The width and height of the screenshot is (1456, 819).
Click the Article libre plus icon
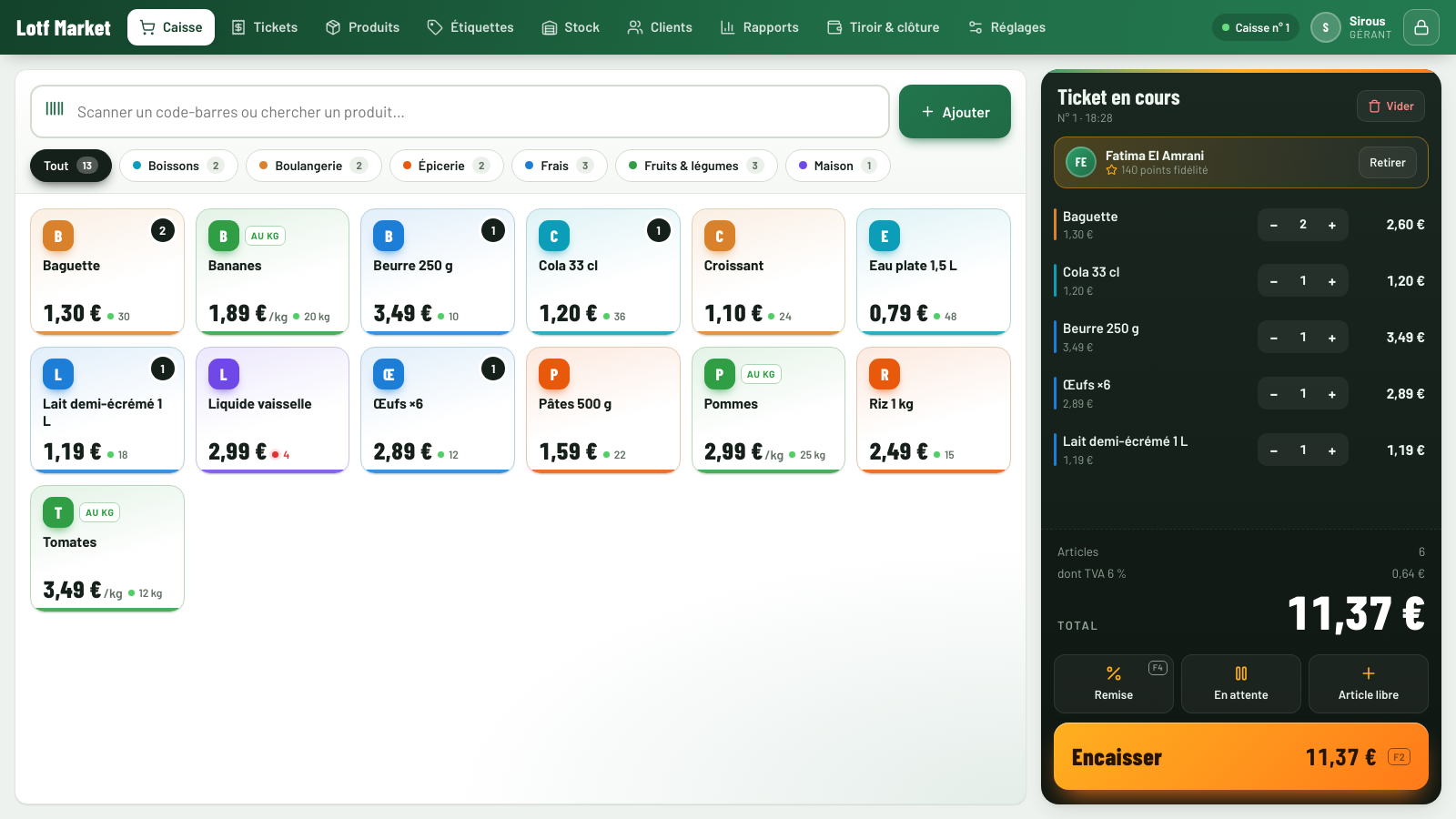[1368, 673]
